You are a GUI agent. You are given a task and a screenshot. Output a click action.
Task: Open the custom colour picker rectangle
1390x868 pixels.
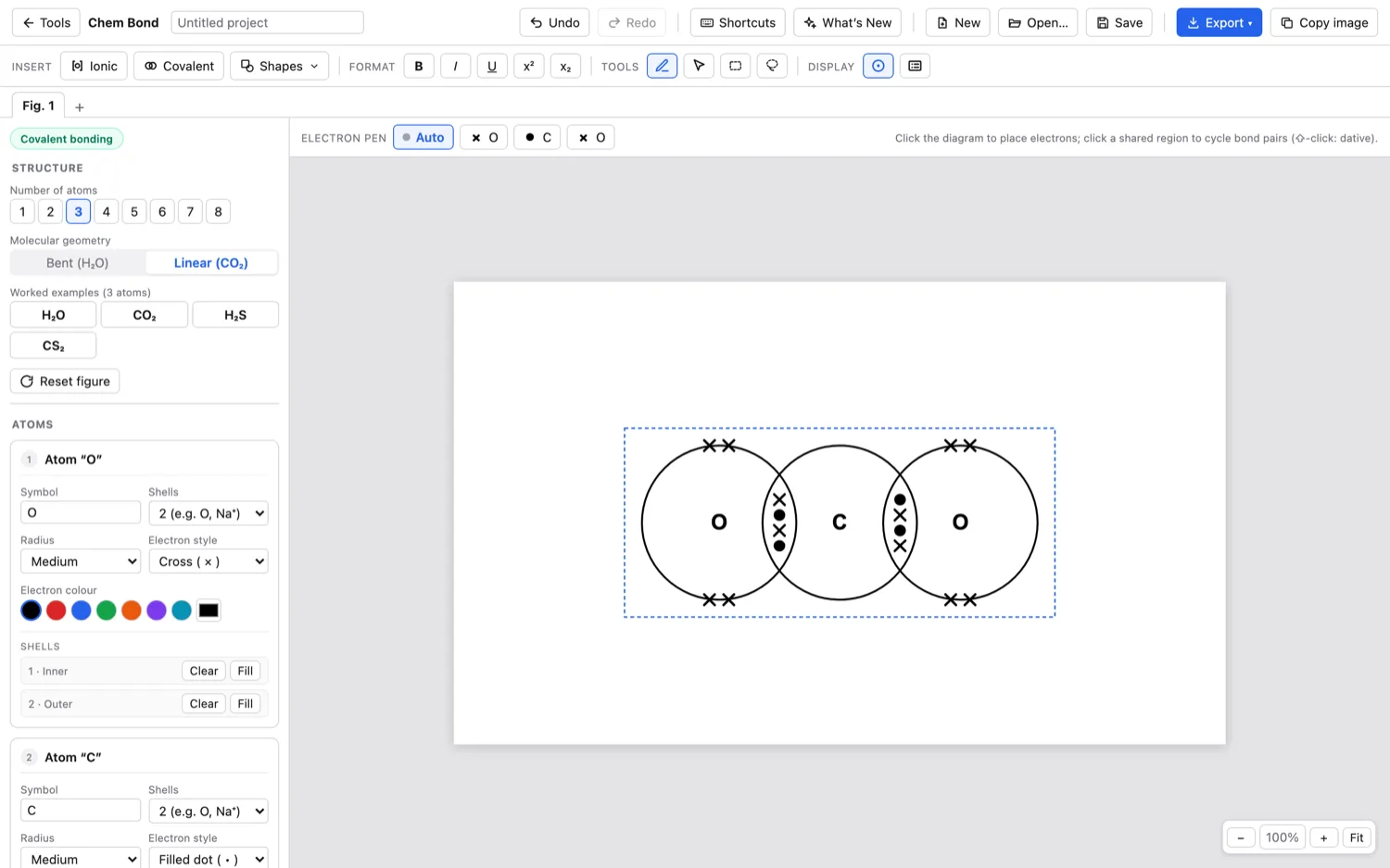[x=208, y=610]
